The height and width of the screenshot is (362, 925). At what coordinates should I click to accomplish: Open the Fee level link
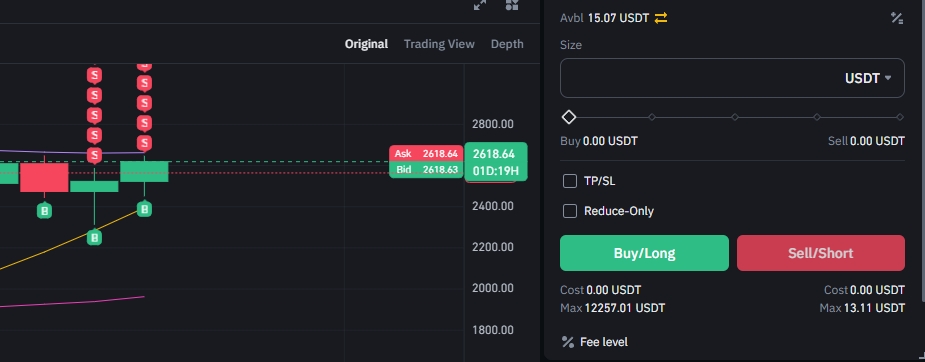tap(604, 342)
